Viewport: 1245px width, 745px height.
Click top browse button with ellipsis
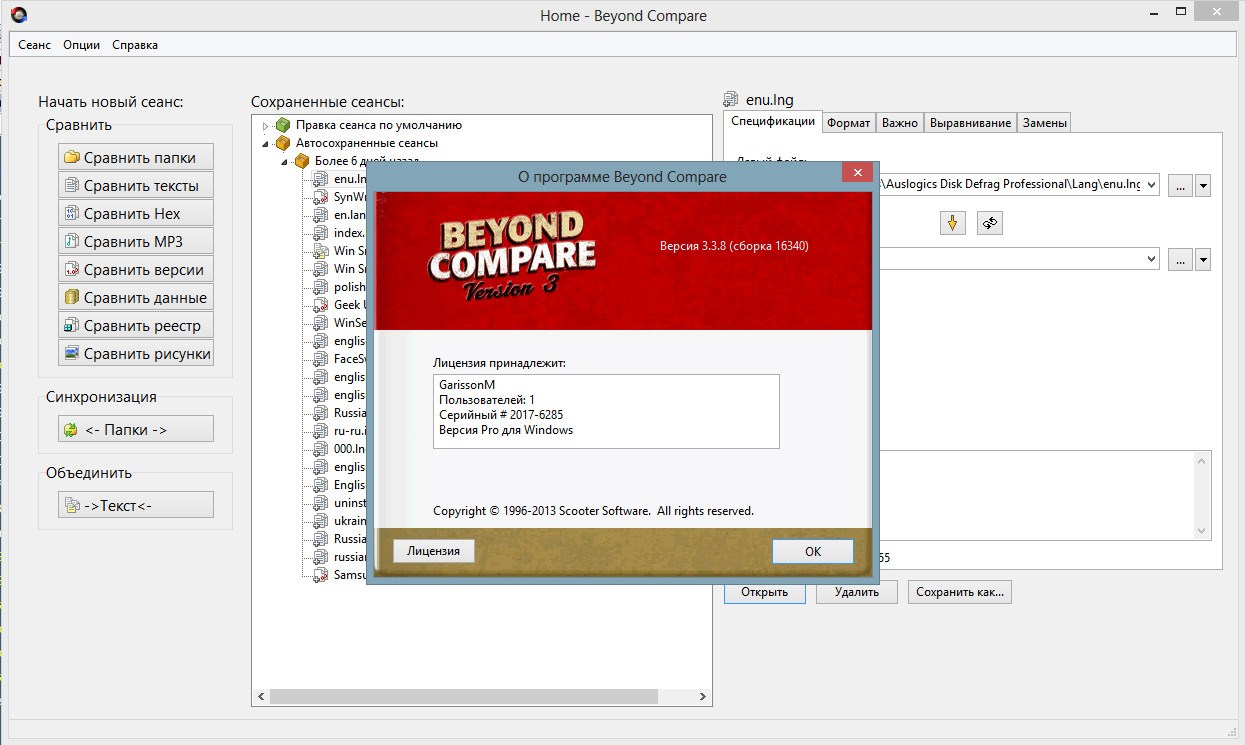coord(1180,185)
